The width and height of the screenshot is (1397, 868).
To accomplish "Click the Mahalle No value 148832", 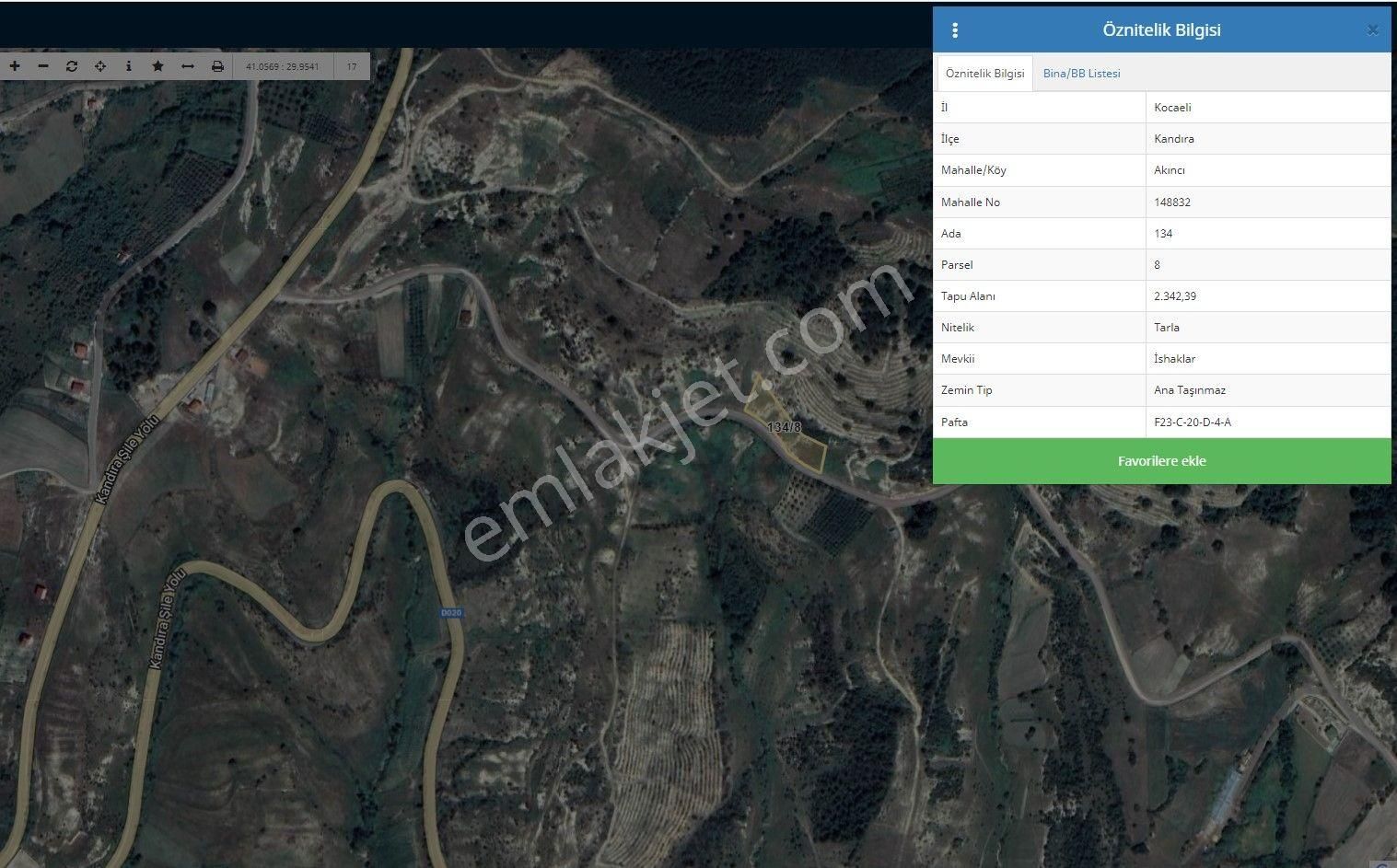I will click(1172, 203).
